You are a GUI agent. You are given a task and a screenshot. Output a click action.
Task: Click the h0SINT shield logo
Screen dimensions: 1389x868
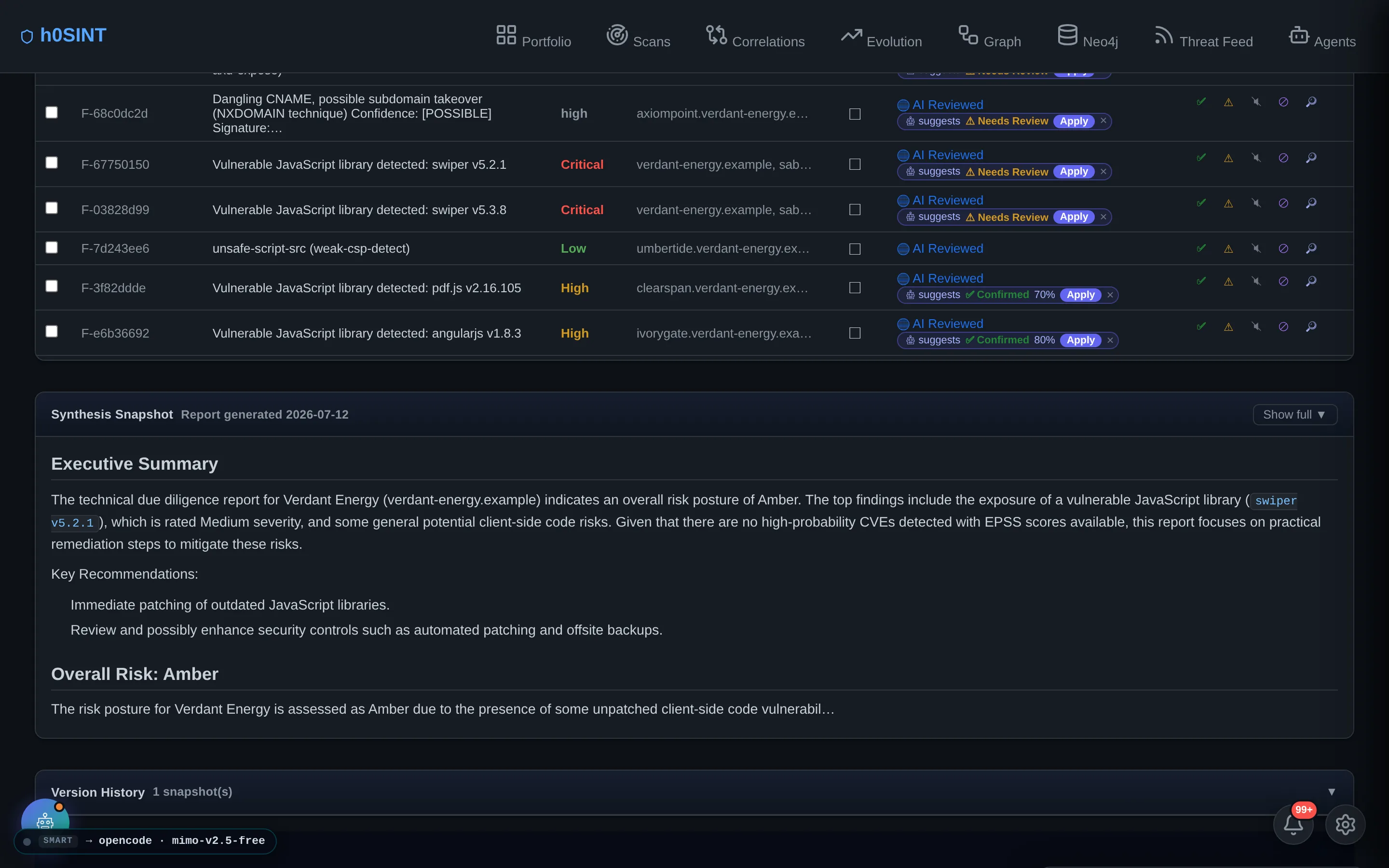[27, 36]
